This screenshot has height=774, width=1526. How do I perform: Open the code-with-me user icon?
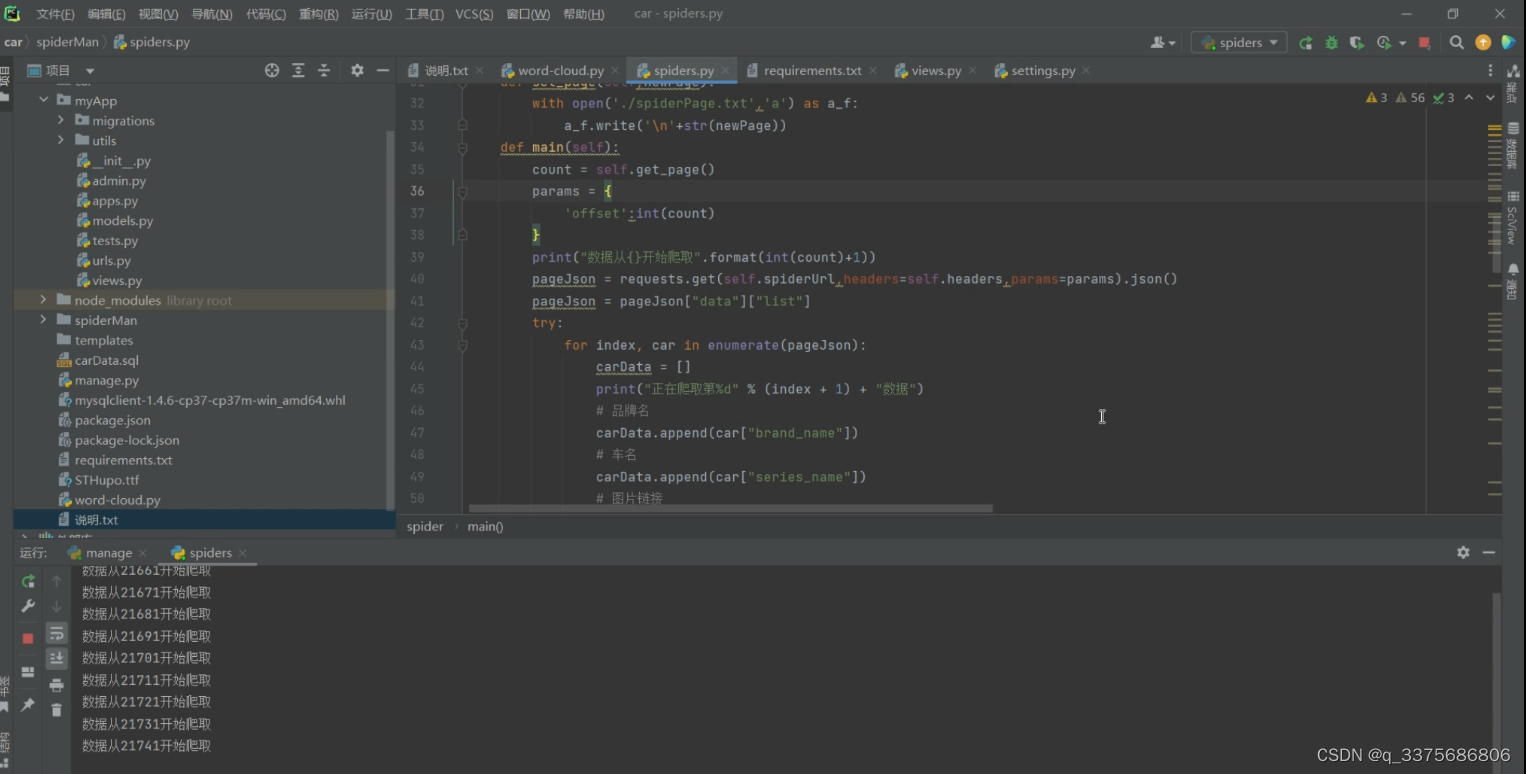pos(1162,42)
